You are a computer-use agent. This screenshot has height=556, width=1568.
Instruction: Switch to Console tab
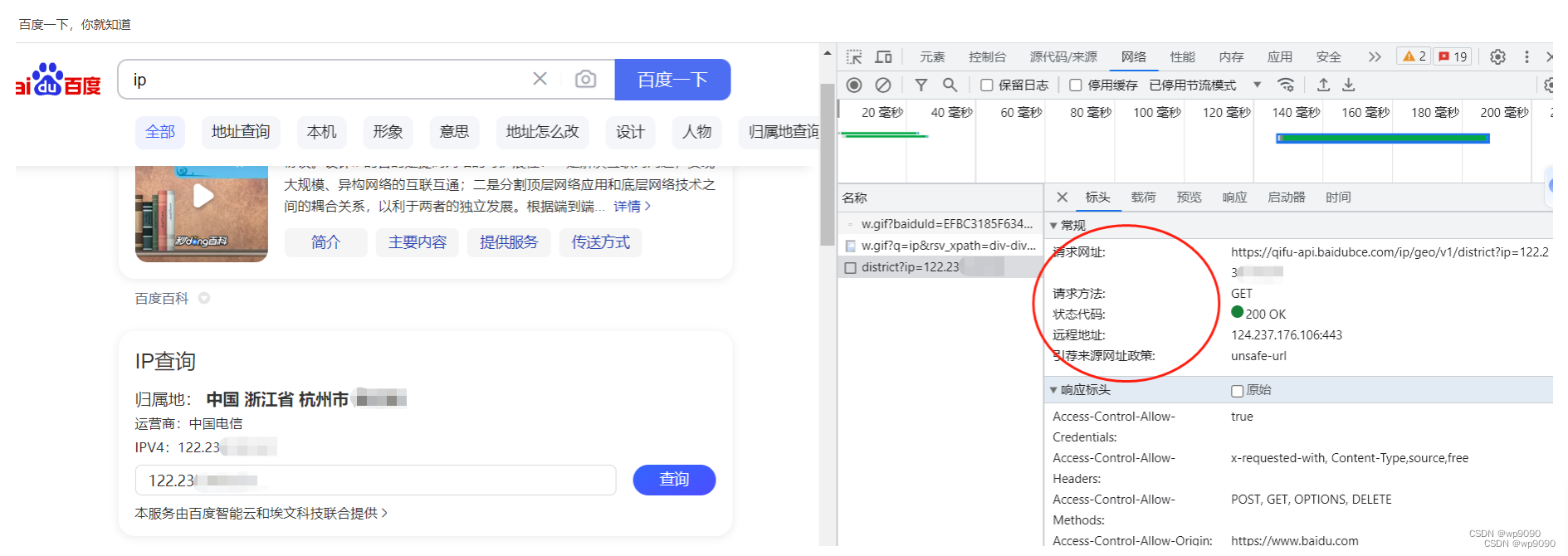(x=987, y=56)
